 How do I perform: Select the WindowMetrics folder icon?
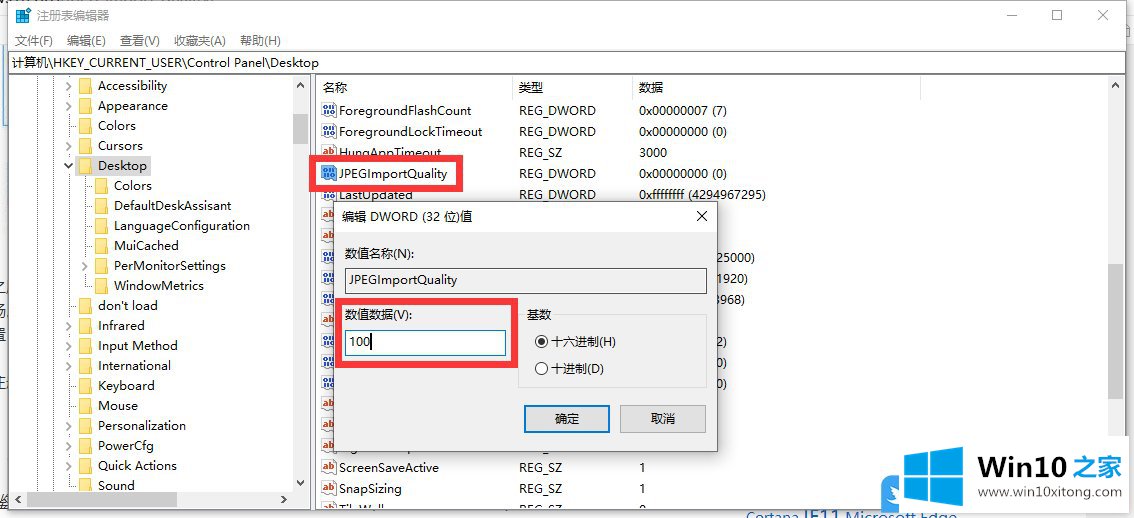(101, 286)
